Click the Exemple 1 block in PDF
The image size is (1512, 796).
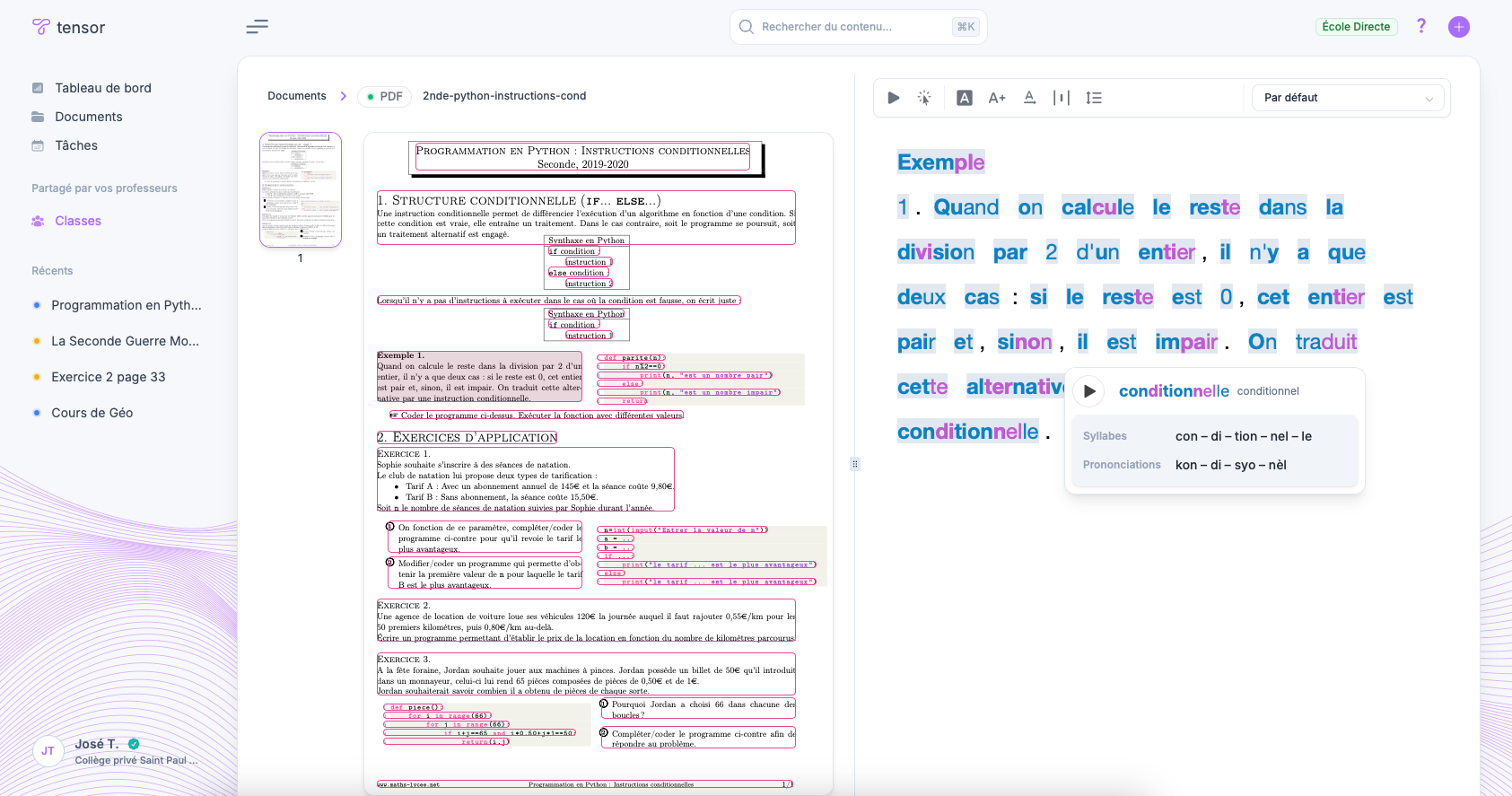tap(480, 377)
